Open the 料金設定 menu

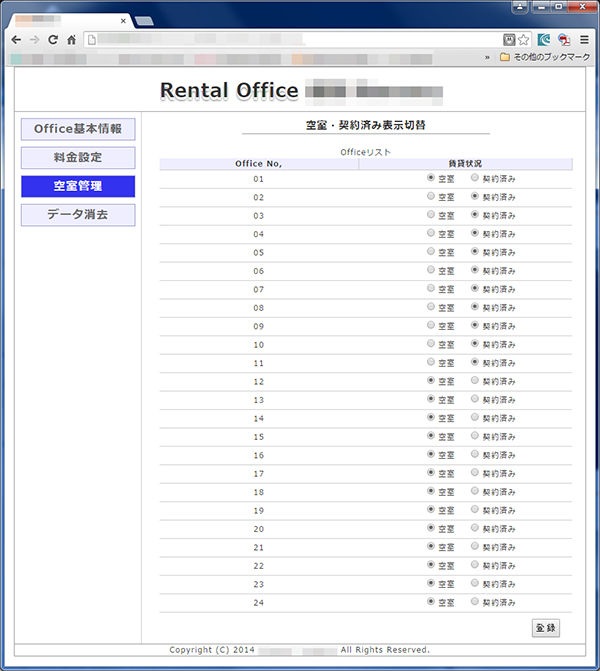[78, 158]
